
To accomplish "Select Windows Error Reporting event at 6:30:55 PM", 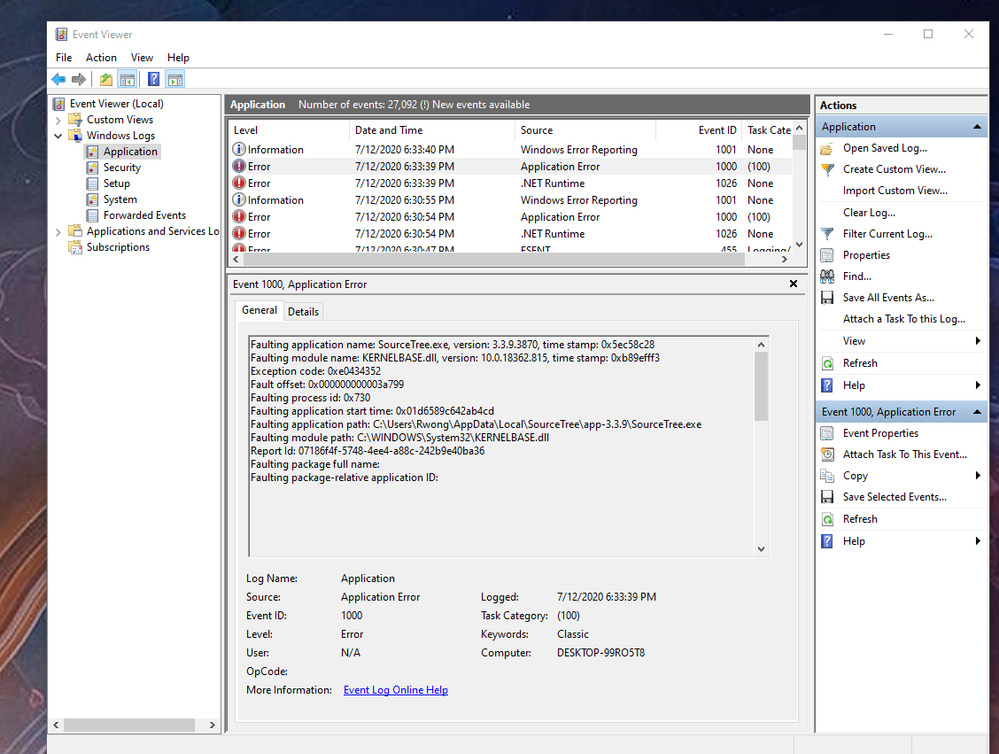I will click(510, 200).
